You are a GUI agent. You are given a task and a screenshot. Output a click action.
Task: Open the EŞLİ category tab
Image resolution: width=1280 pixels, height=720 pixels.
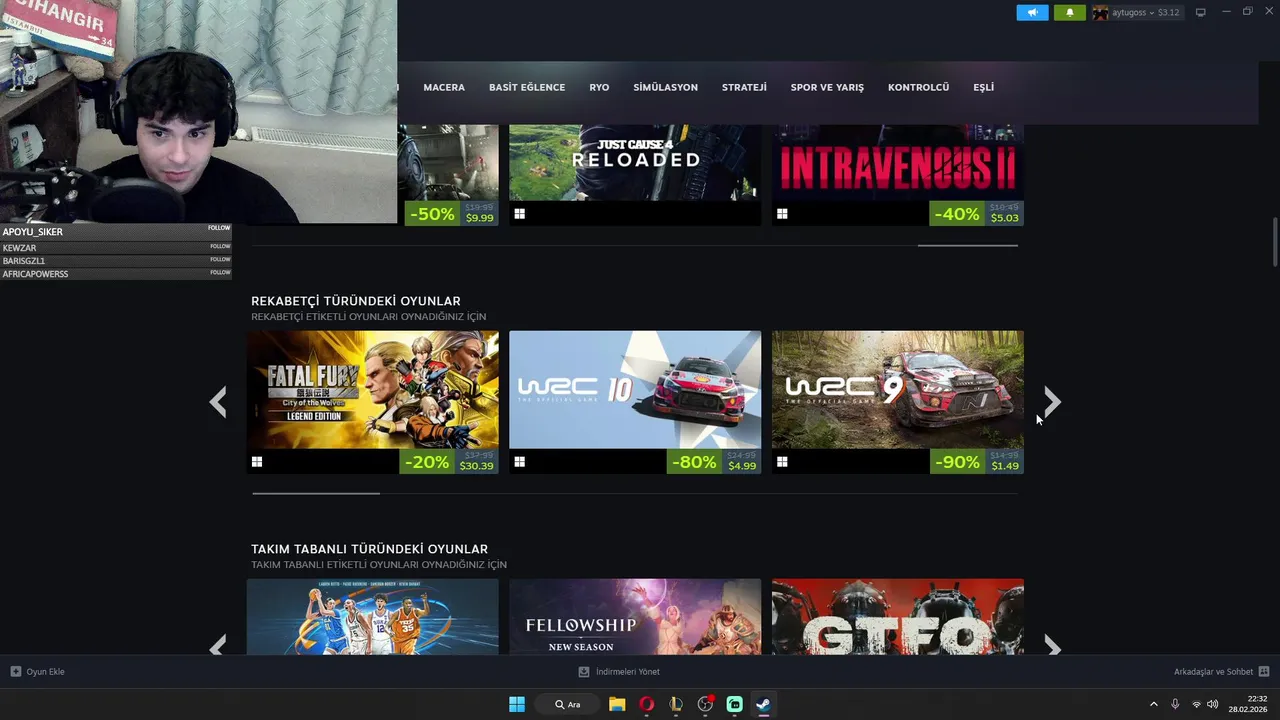(x=983, y=87)
